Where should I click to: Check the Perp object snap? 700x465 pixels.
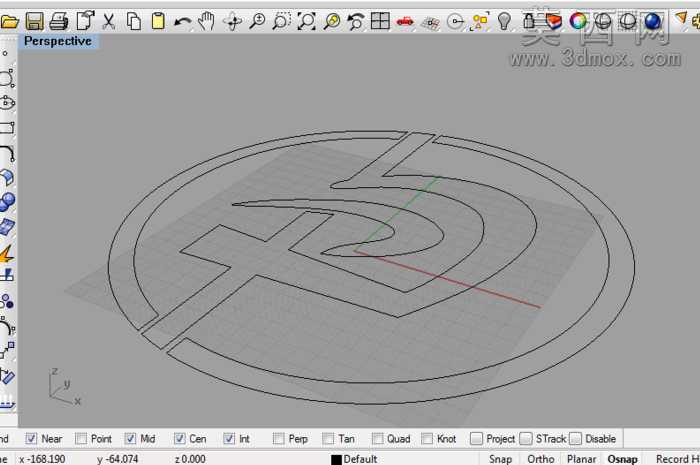pos(279,439)
